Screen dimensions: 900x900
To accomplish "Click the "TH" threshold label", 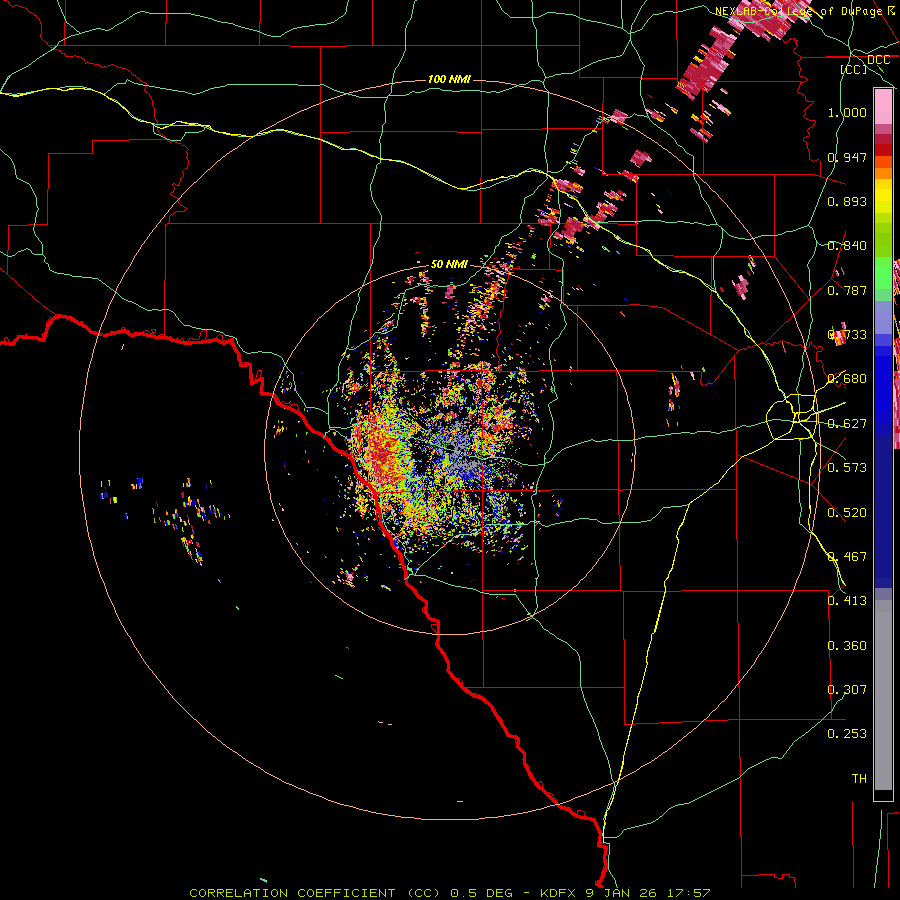I will pos(859,779).
